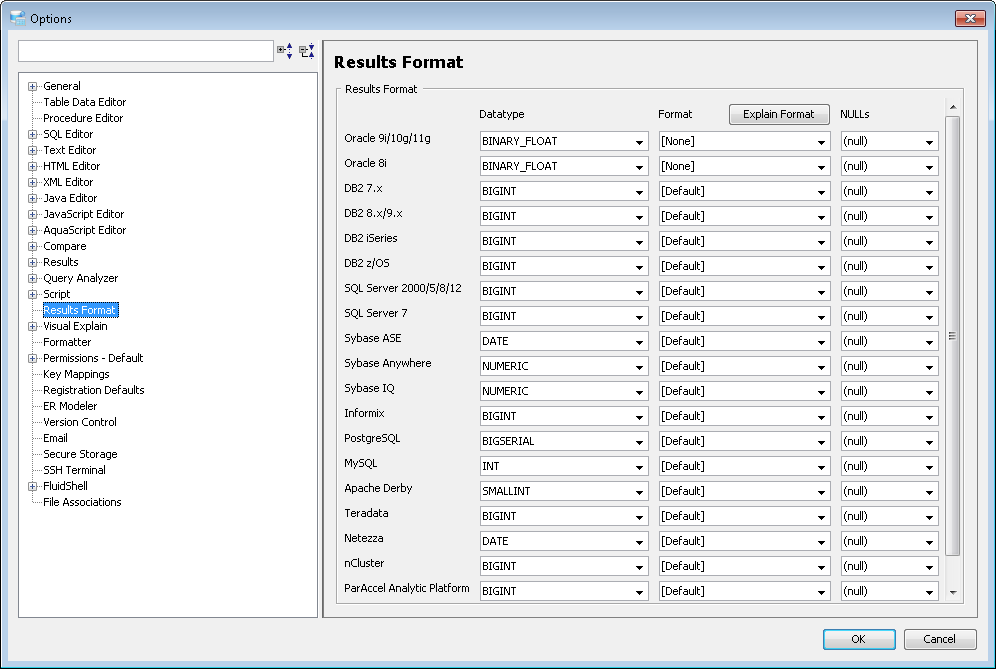
Task: Select Formatter in the tree
Action: click(x=67, y=342)
